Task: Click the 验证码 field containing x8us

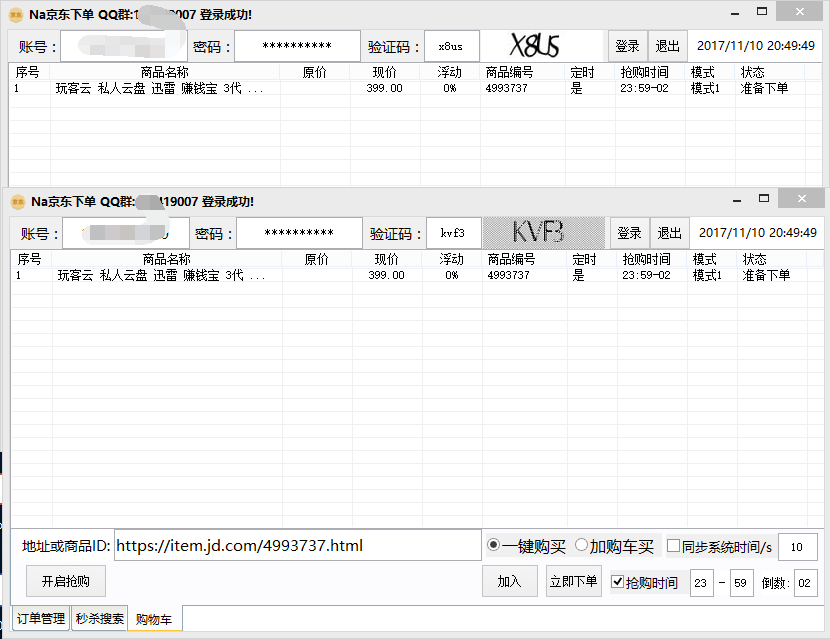Action: (x=451, y=46)
